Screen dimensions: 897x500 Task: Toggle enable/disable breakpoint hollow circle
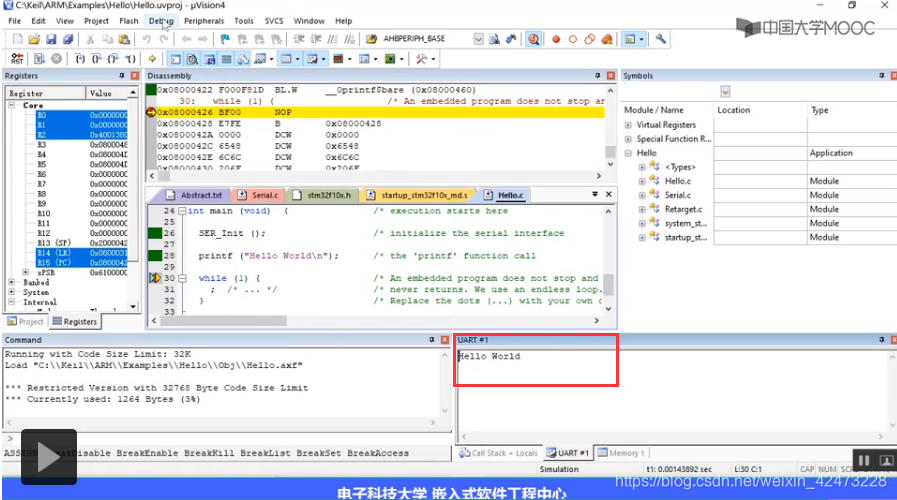coord(573,39)
